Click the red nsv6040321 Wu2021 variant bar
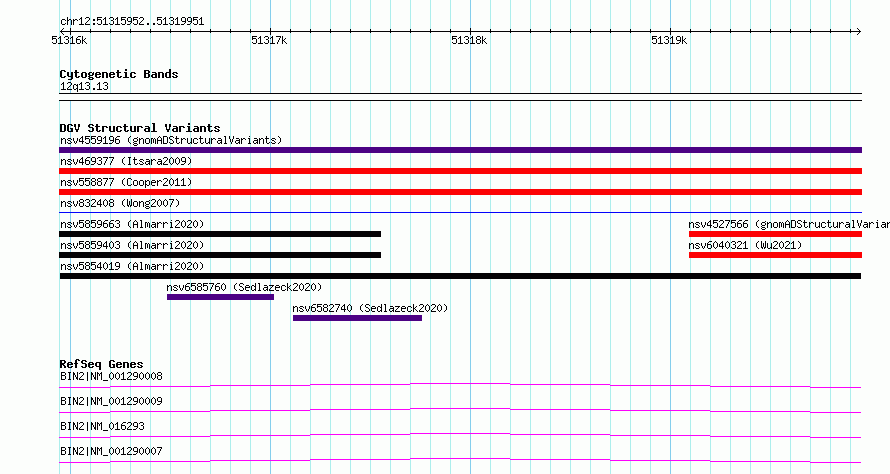 (x=775, y=255)
